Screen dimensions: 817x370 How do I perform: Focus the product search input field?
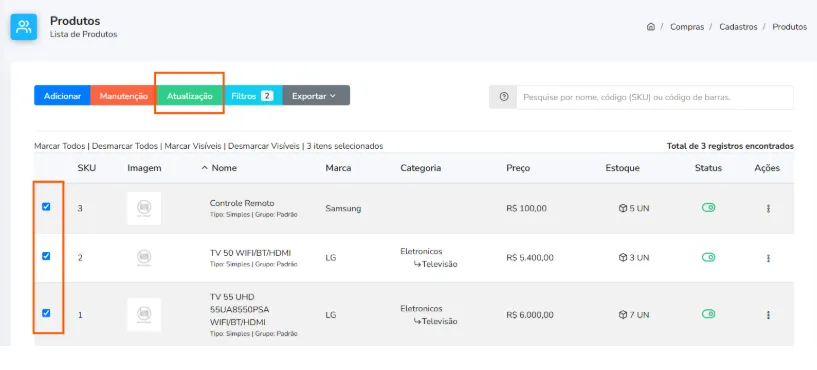click(x=655, y=97)
